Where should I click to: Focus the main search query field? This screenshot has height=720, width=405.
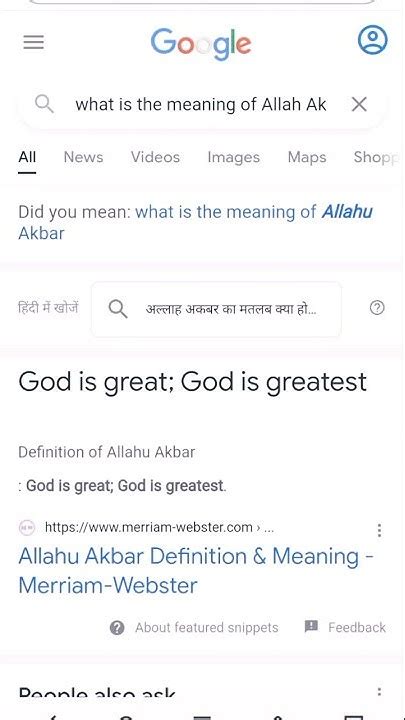pos(201,105)
